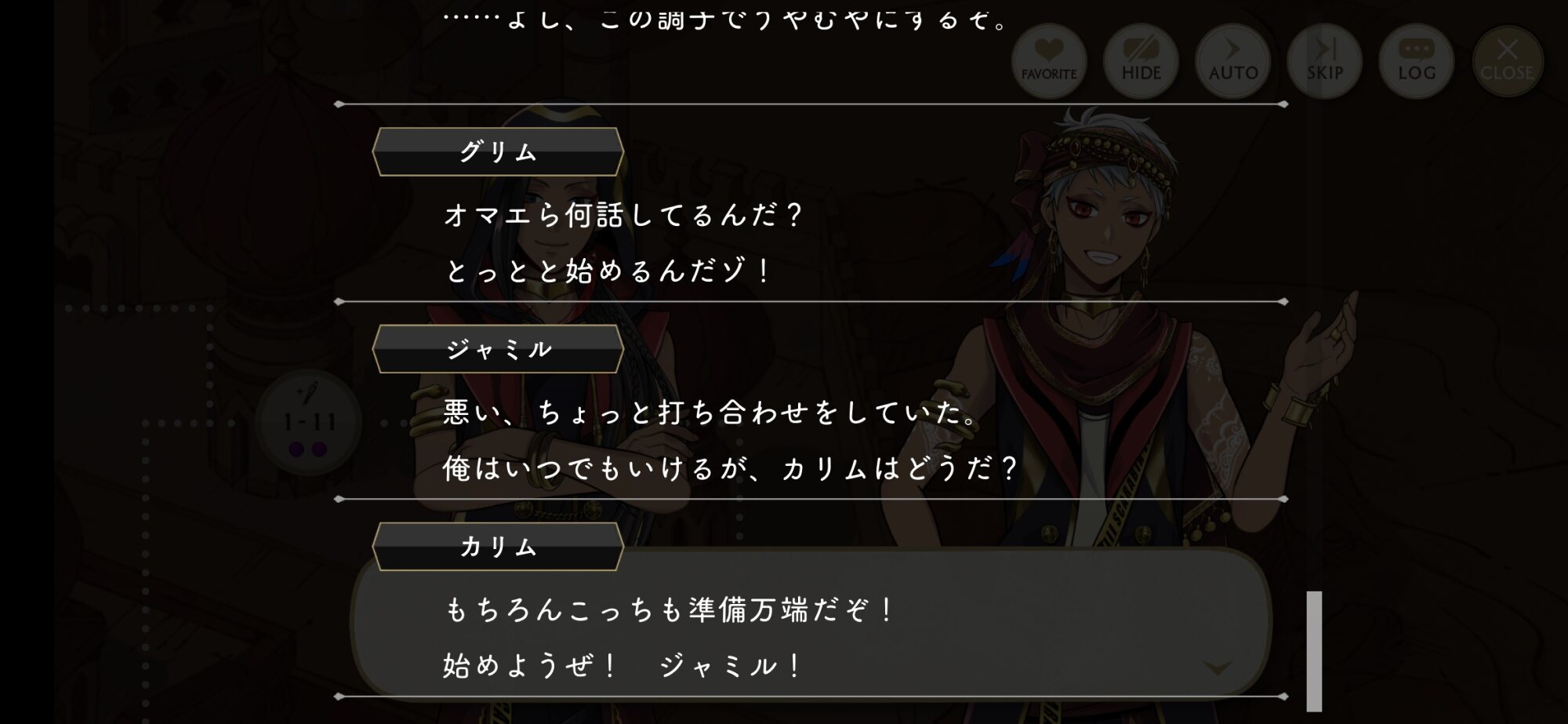Tap the FAVORITE heart icon
This screenshot has width=1568, height=724.
[x=1049, y=61]
